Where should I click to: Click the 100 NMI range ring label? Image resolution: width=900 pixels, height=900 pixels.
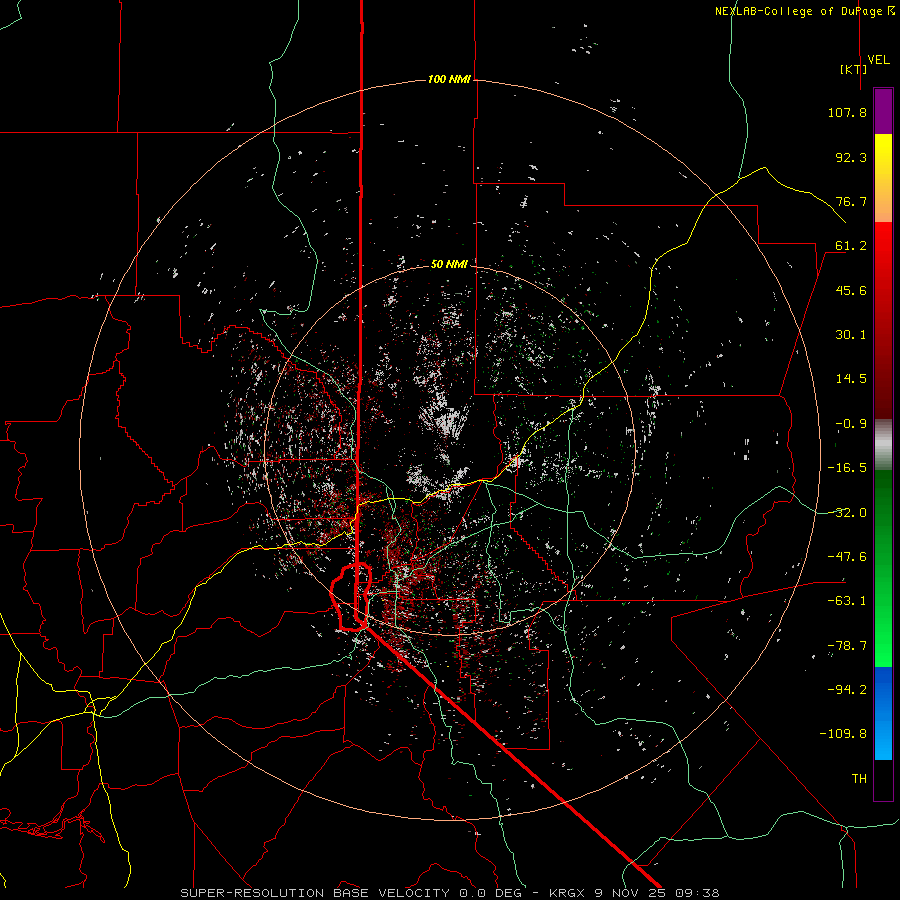point(449,79)
